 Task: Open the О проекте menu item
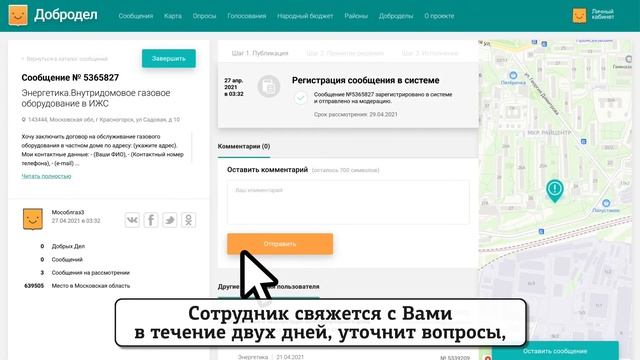(x=439, y=16)
